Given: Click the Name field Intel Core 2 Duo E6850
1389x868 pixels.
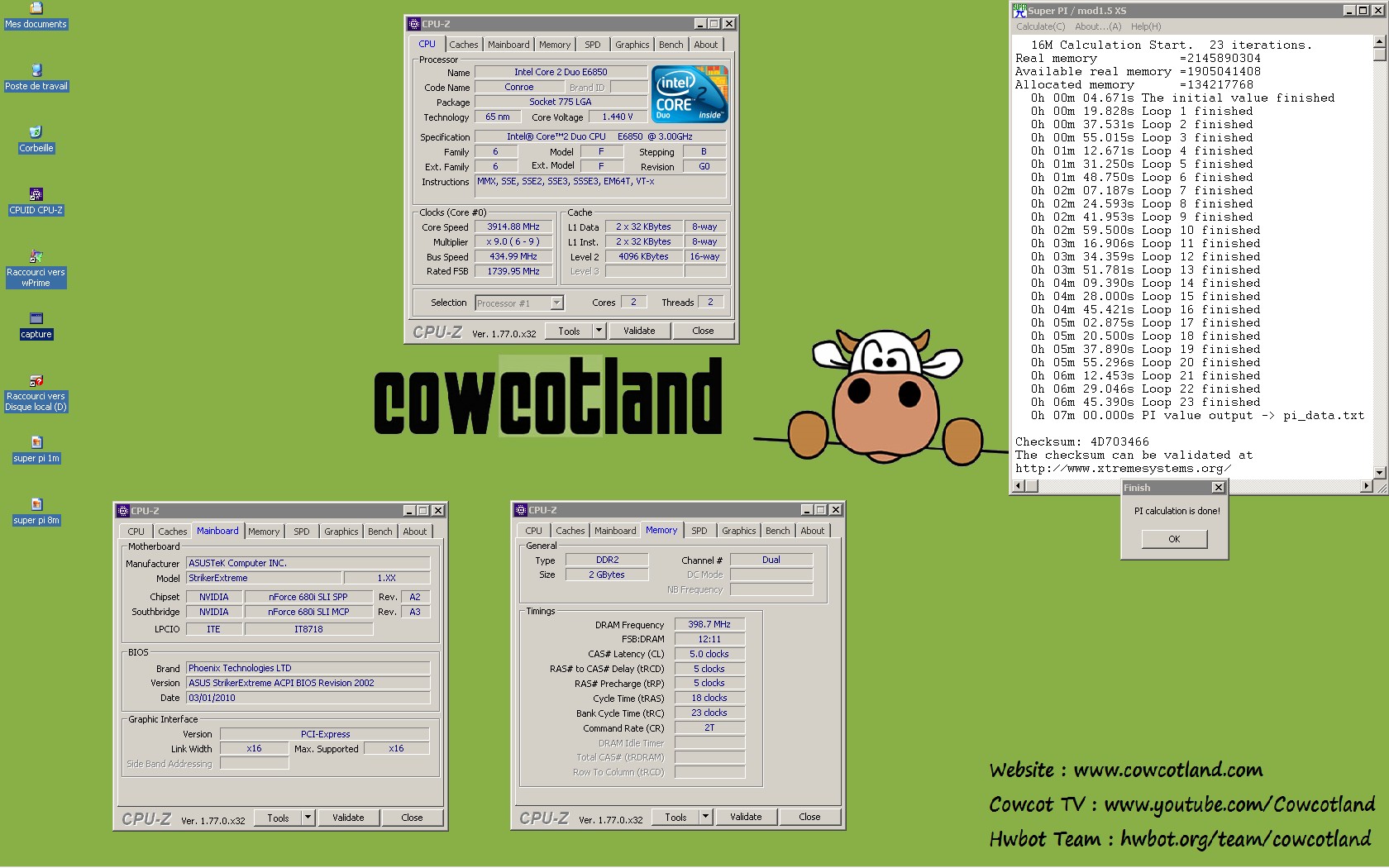Looking at the screenshot, I should click(x=560, y=72).
